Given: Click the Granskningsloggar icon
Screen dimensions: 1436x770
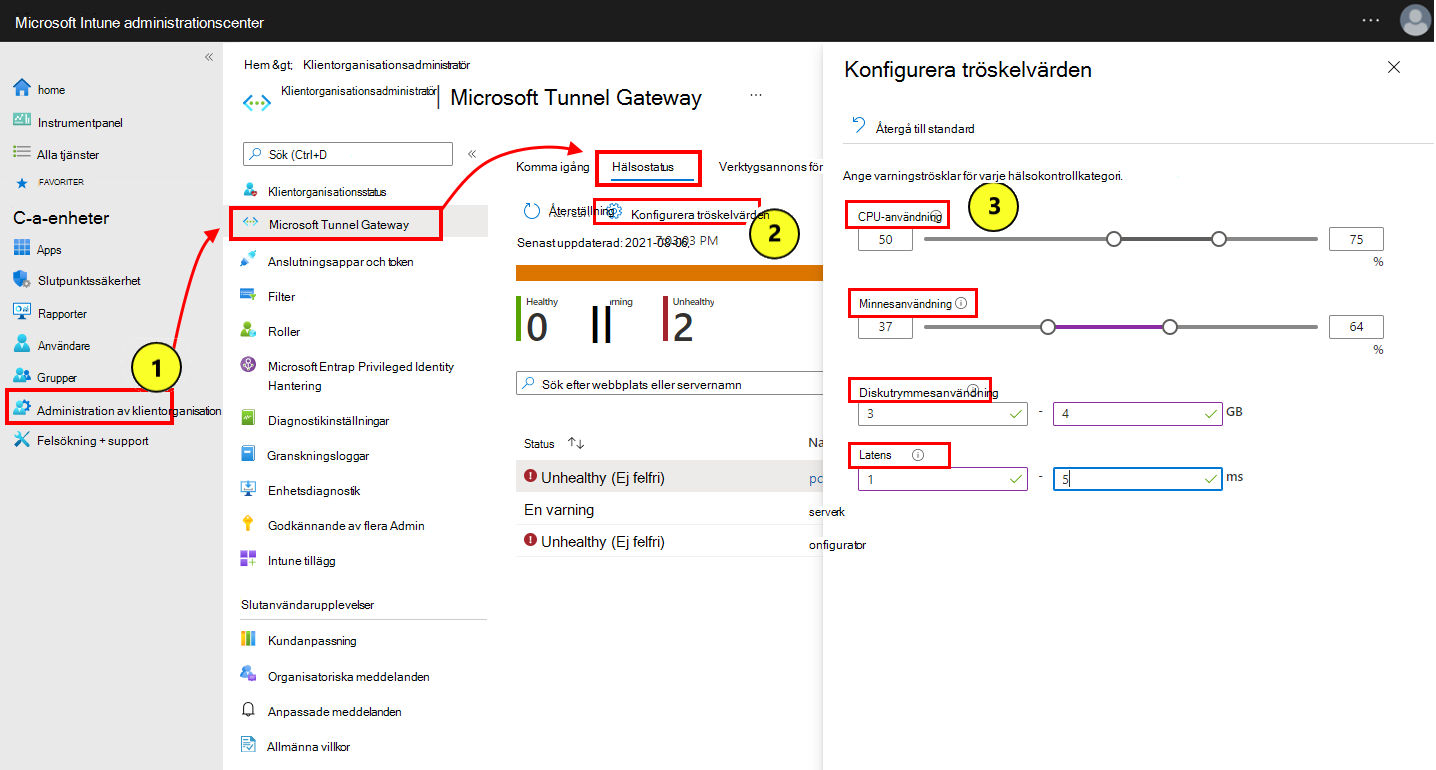Looking at the screenshot, I should (249, 454).
